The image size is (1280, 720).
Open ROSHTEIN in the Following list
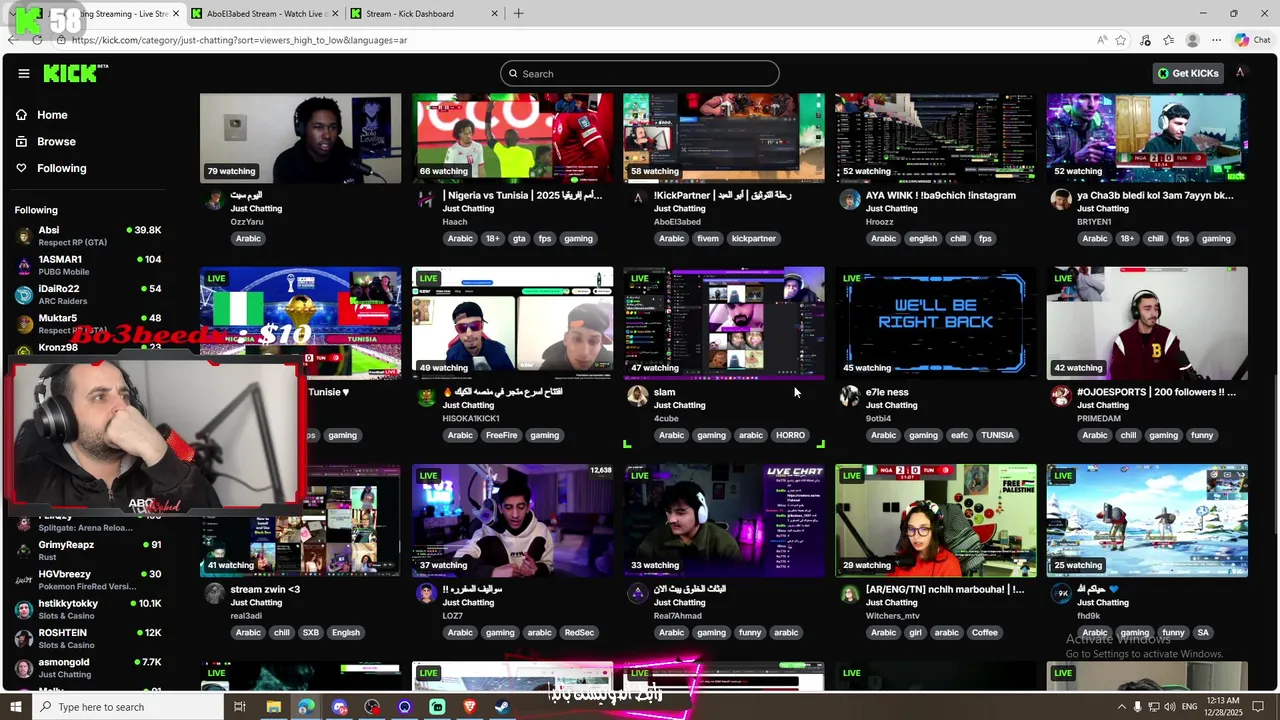click(88, 639)
